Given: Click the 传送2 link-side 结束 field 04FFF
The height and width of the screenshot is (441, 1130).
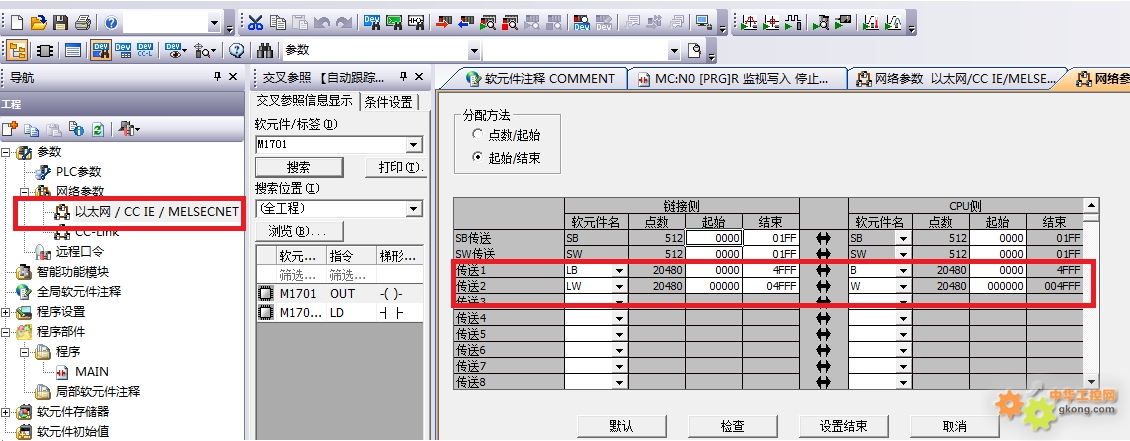Looking at the screenshot, I should tap(770, 286).
